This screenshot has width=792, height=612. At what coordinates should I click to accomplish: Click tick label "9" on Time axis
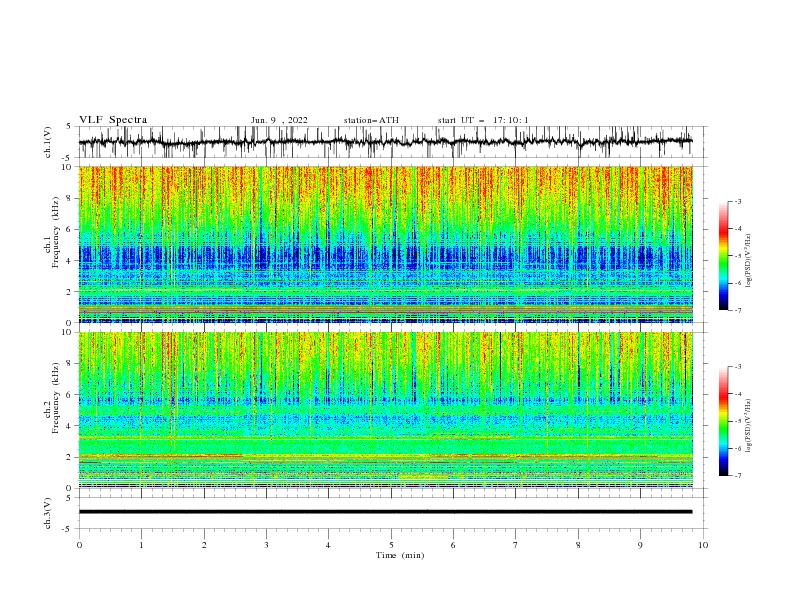tap(640, 545)
